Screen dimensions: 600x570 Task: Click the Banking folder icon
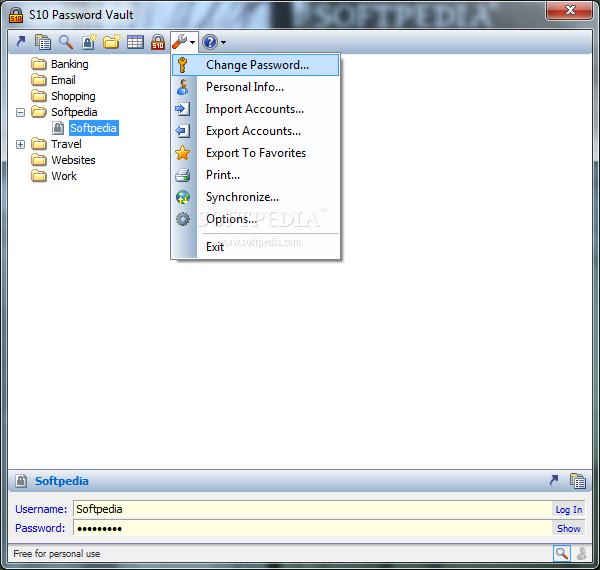click(x=39, y=64)
